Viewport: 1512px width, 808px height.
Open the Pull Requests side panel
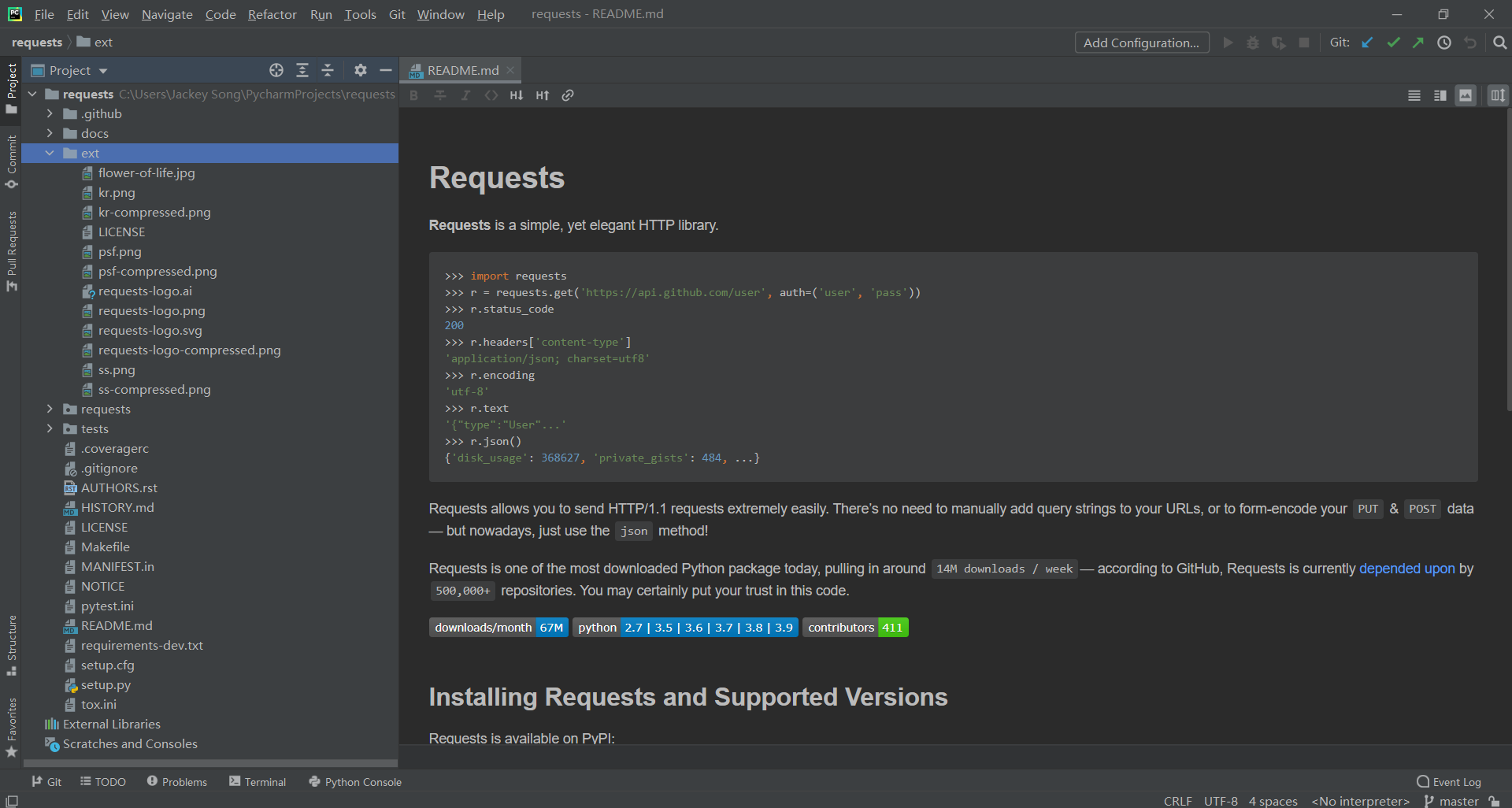(11, 250)
